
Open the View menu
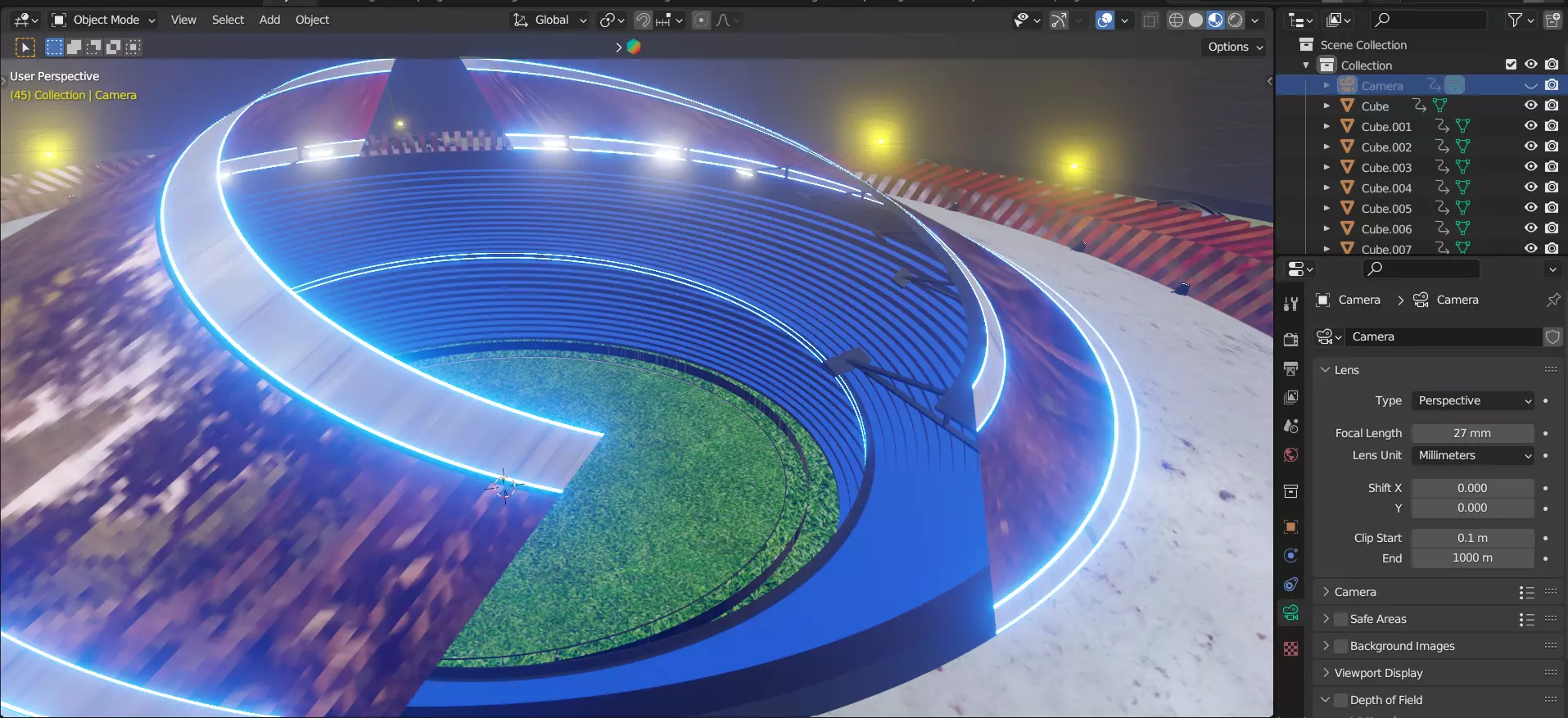click(x=183, y=20)
